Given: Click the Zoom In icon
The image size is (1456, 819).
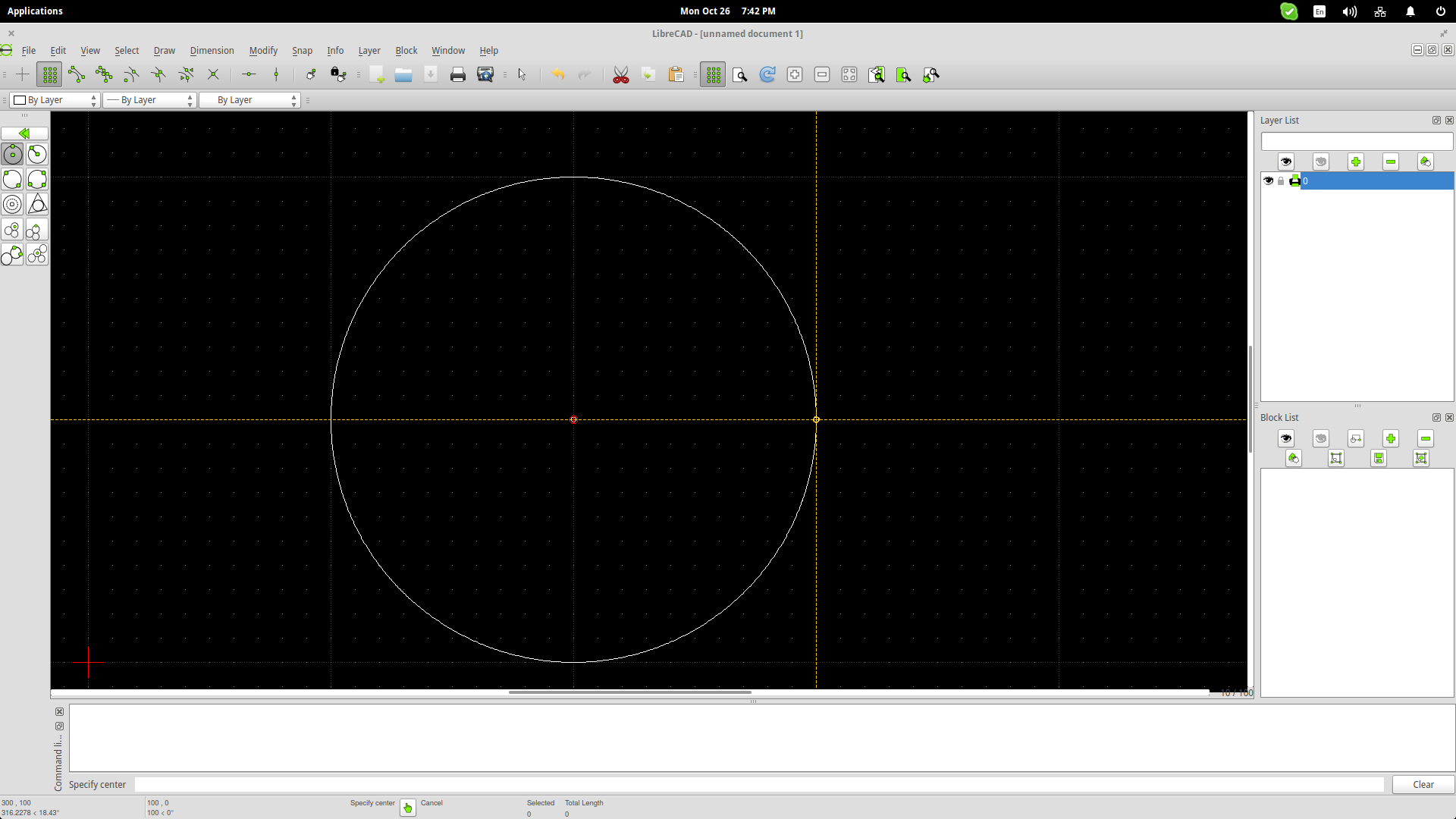Looking at the screenshot, I should pyautogui.click(x=795, y=74).
